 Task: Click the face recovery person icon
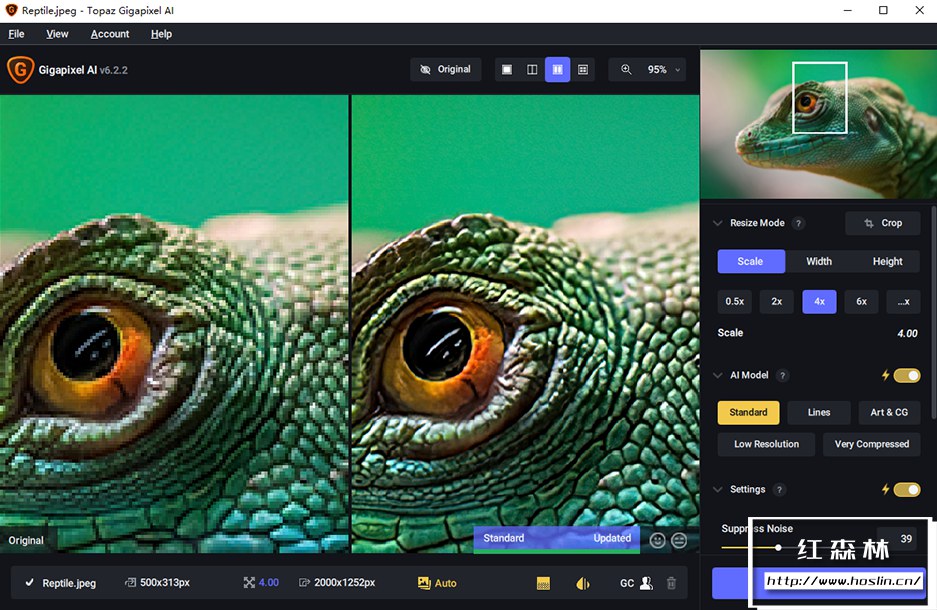[x=646, y=583]
